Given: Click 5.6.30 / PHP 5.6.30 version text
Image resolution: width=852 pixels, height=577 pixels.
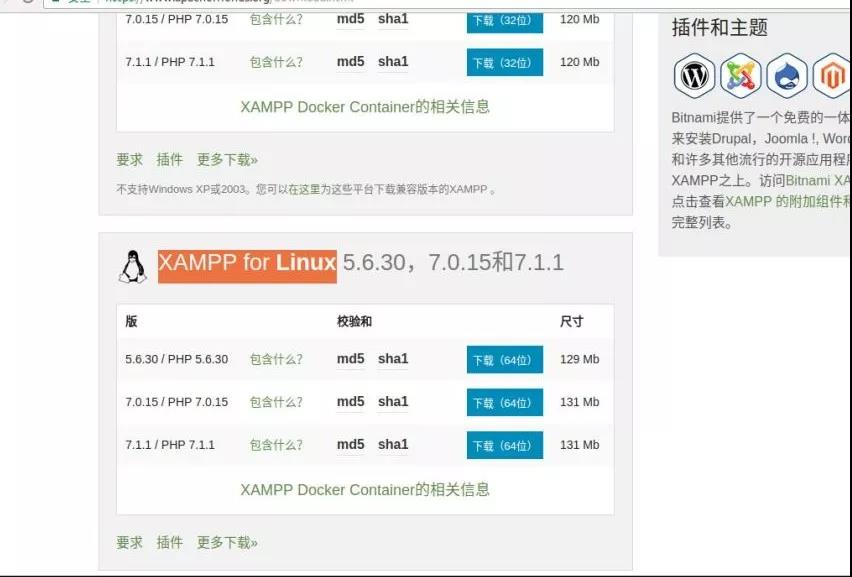Looking at the screenshot, I should (177, 359).
